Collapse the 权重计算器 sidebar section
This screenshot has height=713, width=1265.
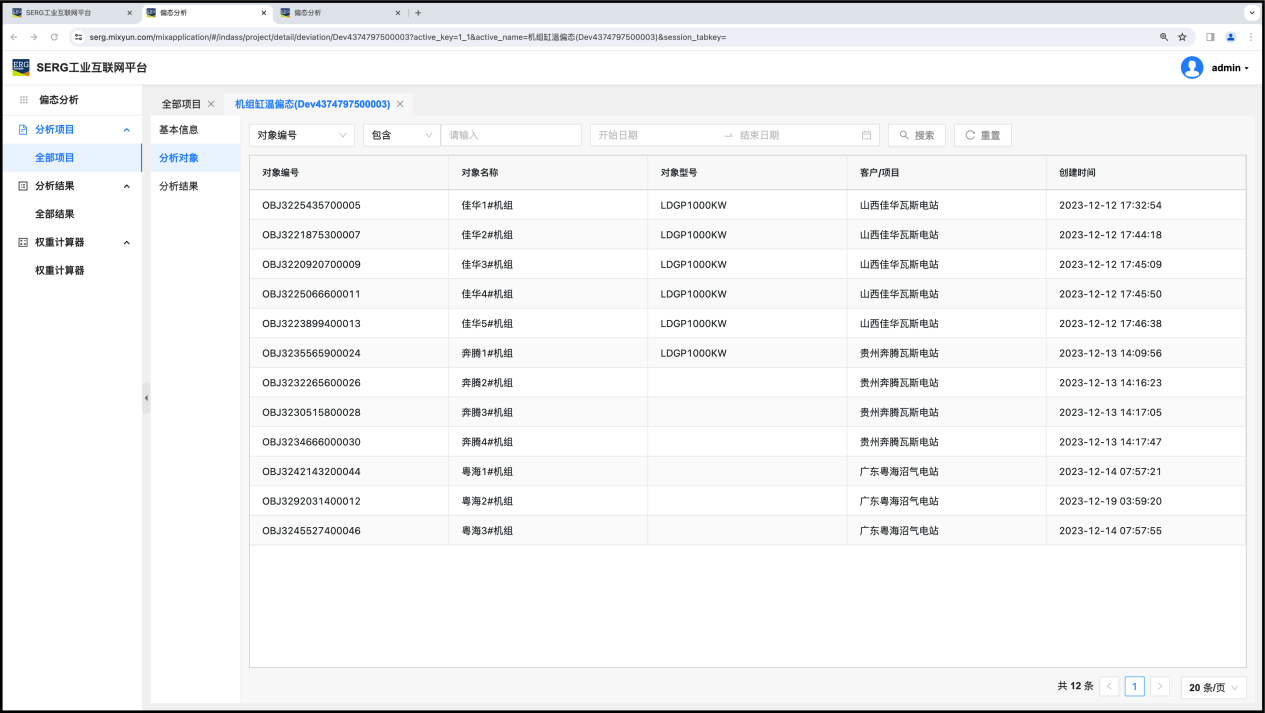click(126, 242)
